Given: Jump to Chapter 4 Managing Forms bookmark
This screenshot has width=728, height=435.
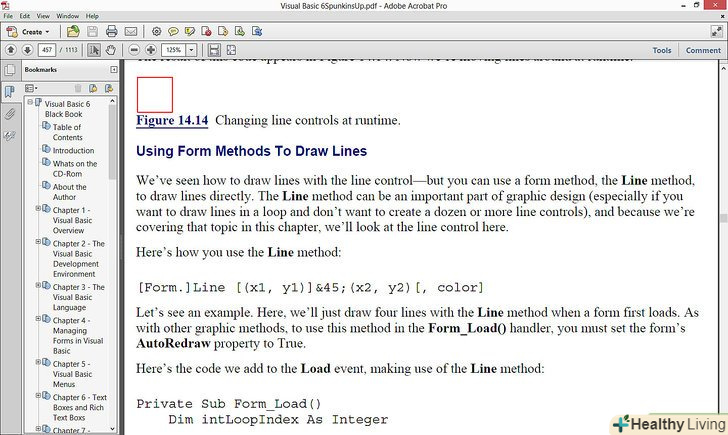Looking at the screenshot, I should click(x=78, y=336).
